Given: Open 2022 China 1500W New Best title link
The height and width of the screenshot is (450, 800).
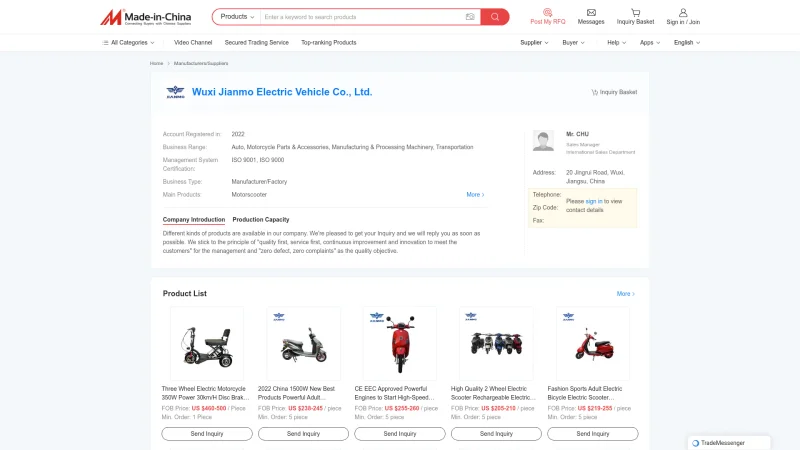Looking at the screenshot, I should click(x=296, y=393).
